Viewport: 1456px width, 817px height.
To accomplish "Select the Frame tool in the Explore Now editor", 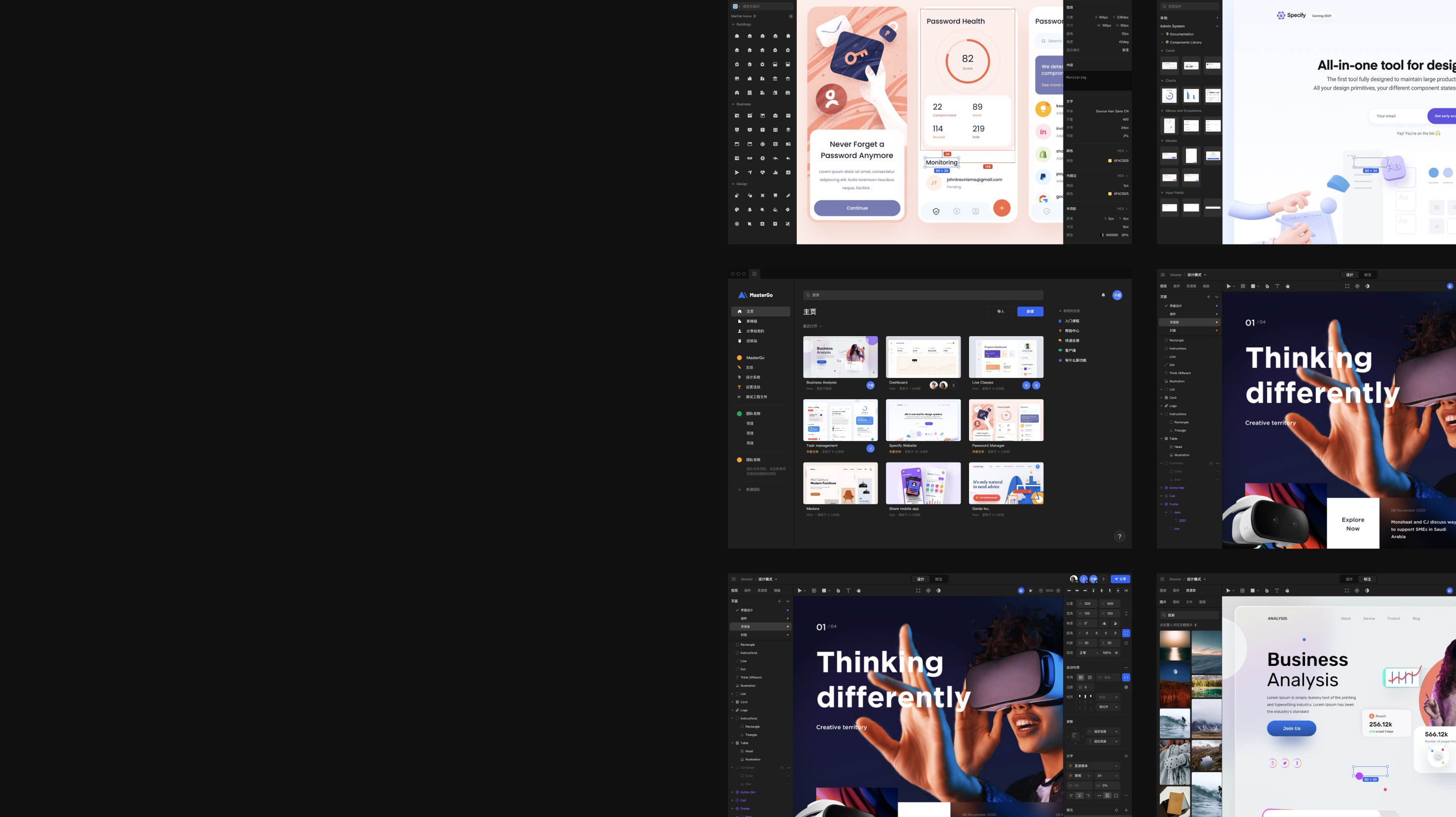I will pos(1243,286).
